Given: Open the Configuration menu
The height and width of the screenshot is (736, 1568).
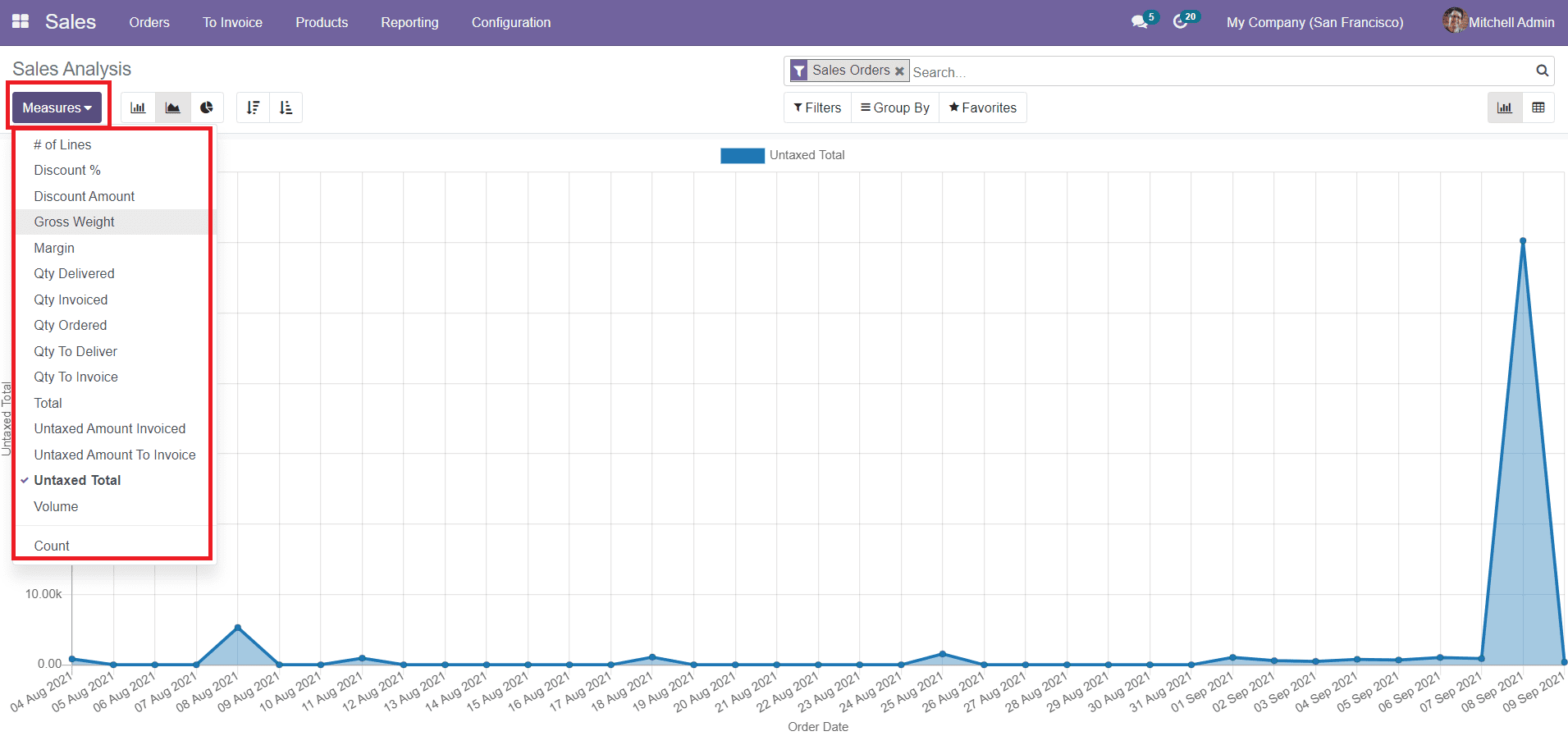Looking at the screenshot, I should click(x=511, y=22).
